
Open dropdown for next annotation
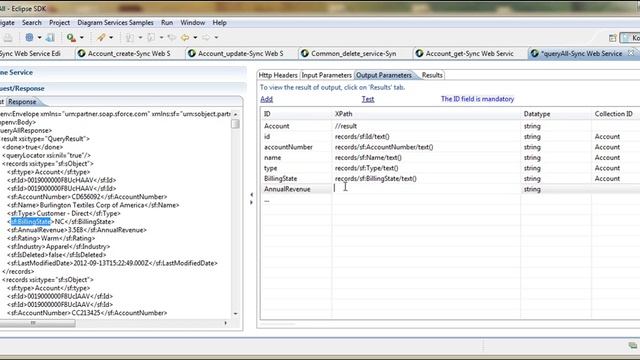point(140,38)
